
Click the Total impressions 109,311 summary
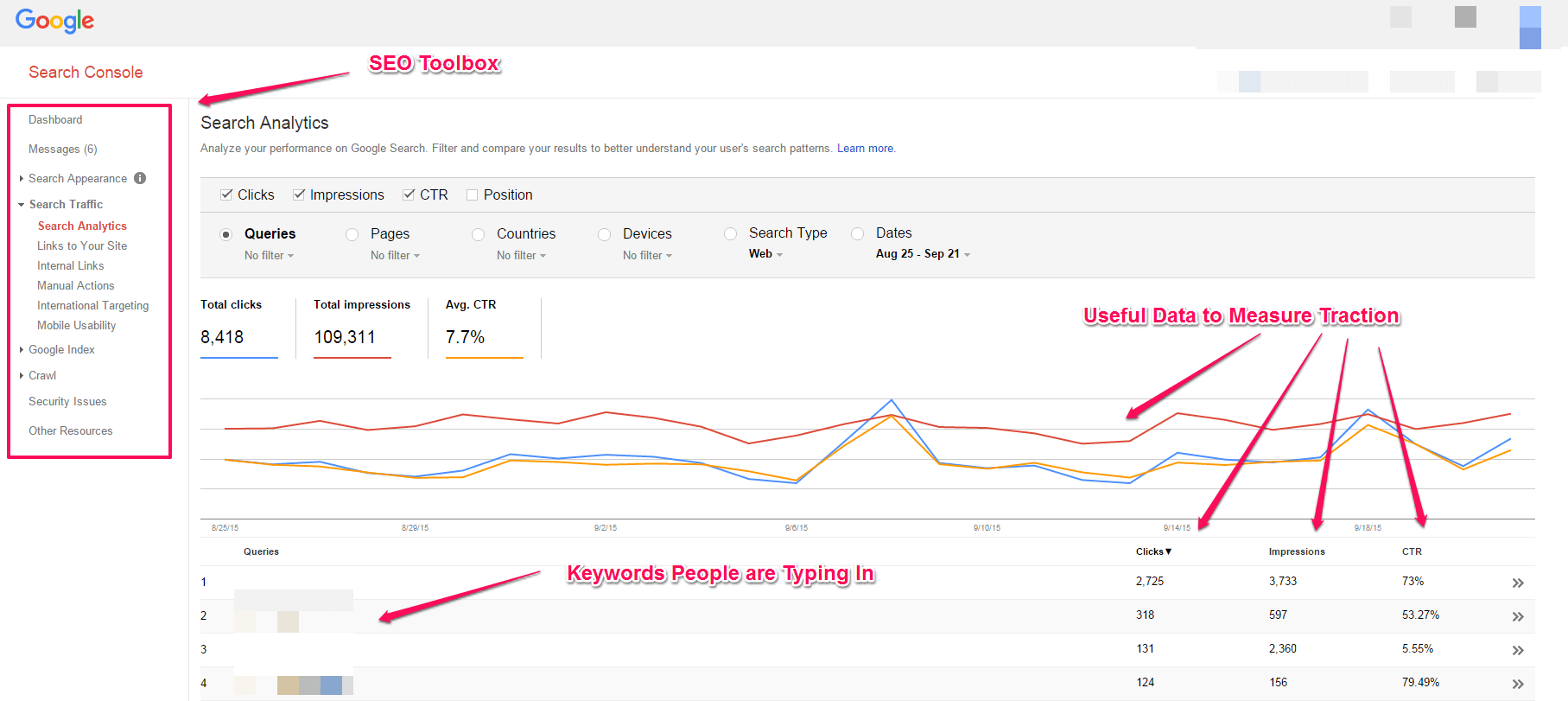click(362, 327)
